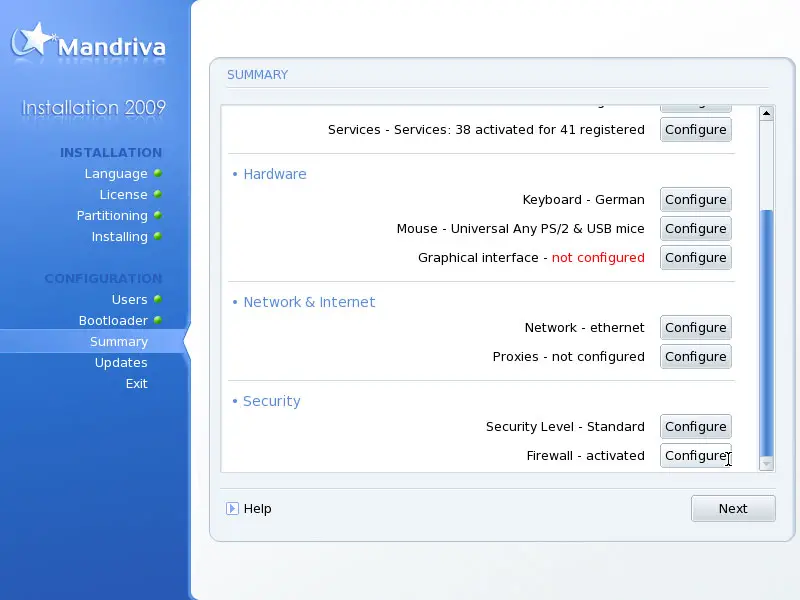Open Configure for Keyboard - German
This screenshot has width=800, height=600.
(696, 199)
